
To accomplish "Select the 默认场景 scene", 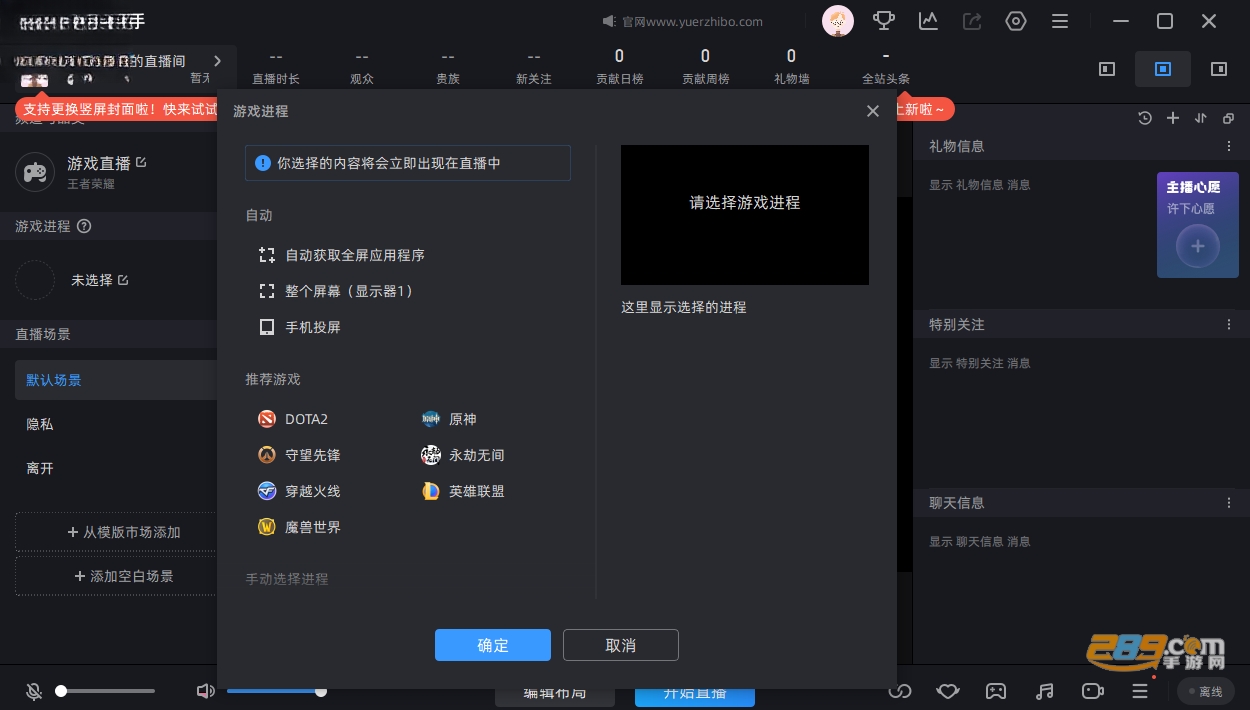I will (116, 380).
